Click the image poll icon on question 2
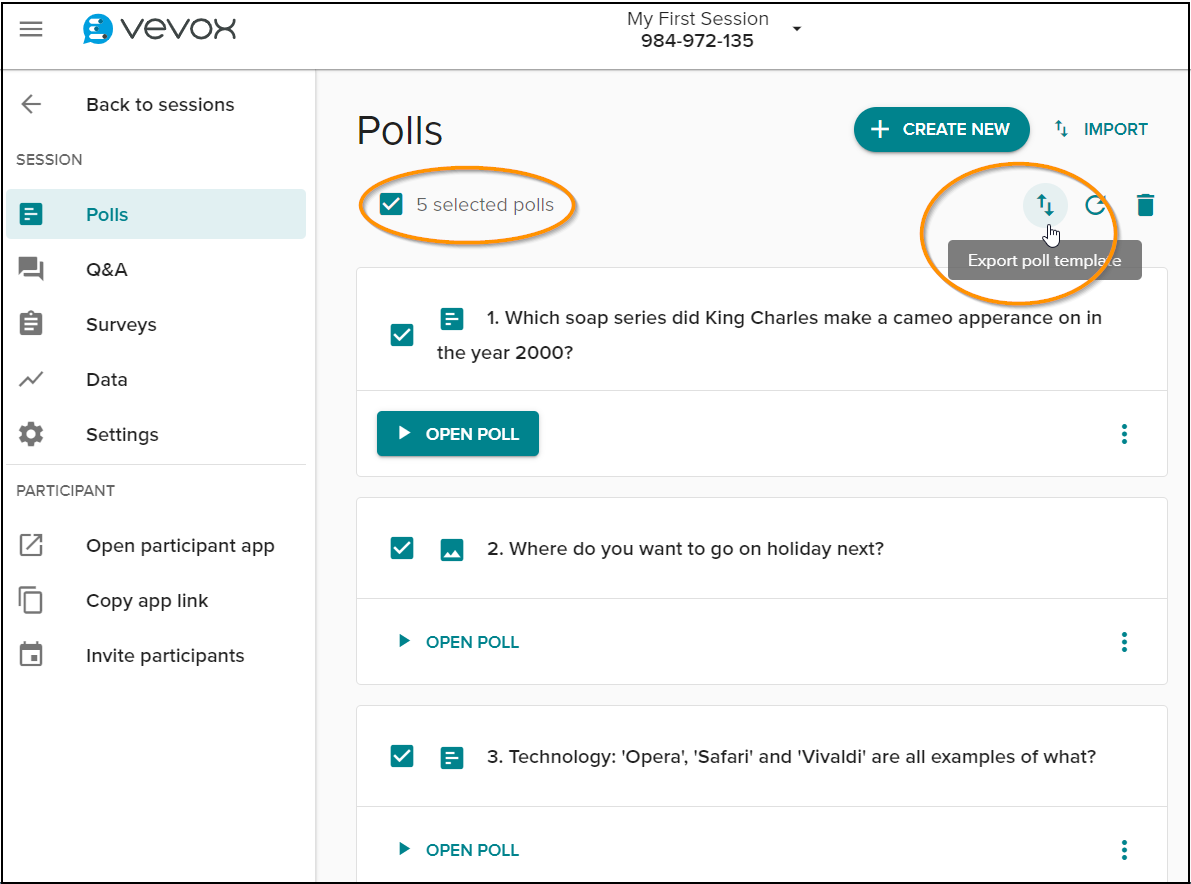 point(452,548)
